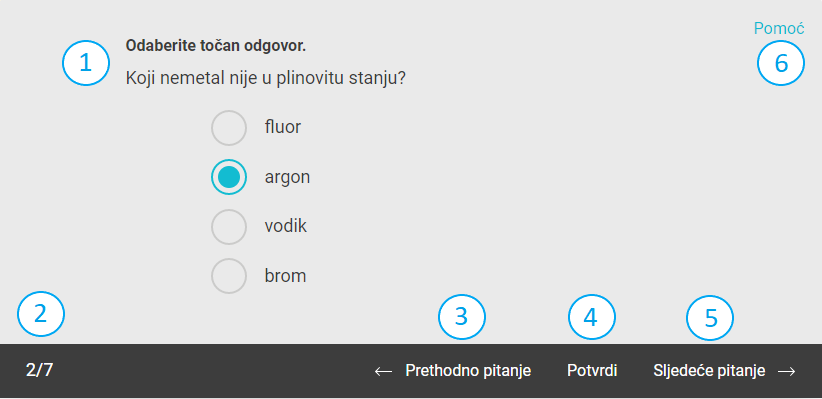
Task: Click the 2/7 question counter
Action: click(x=39, y=370)
